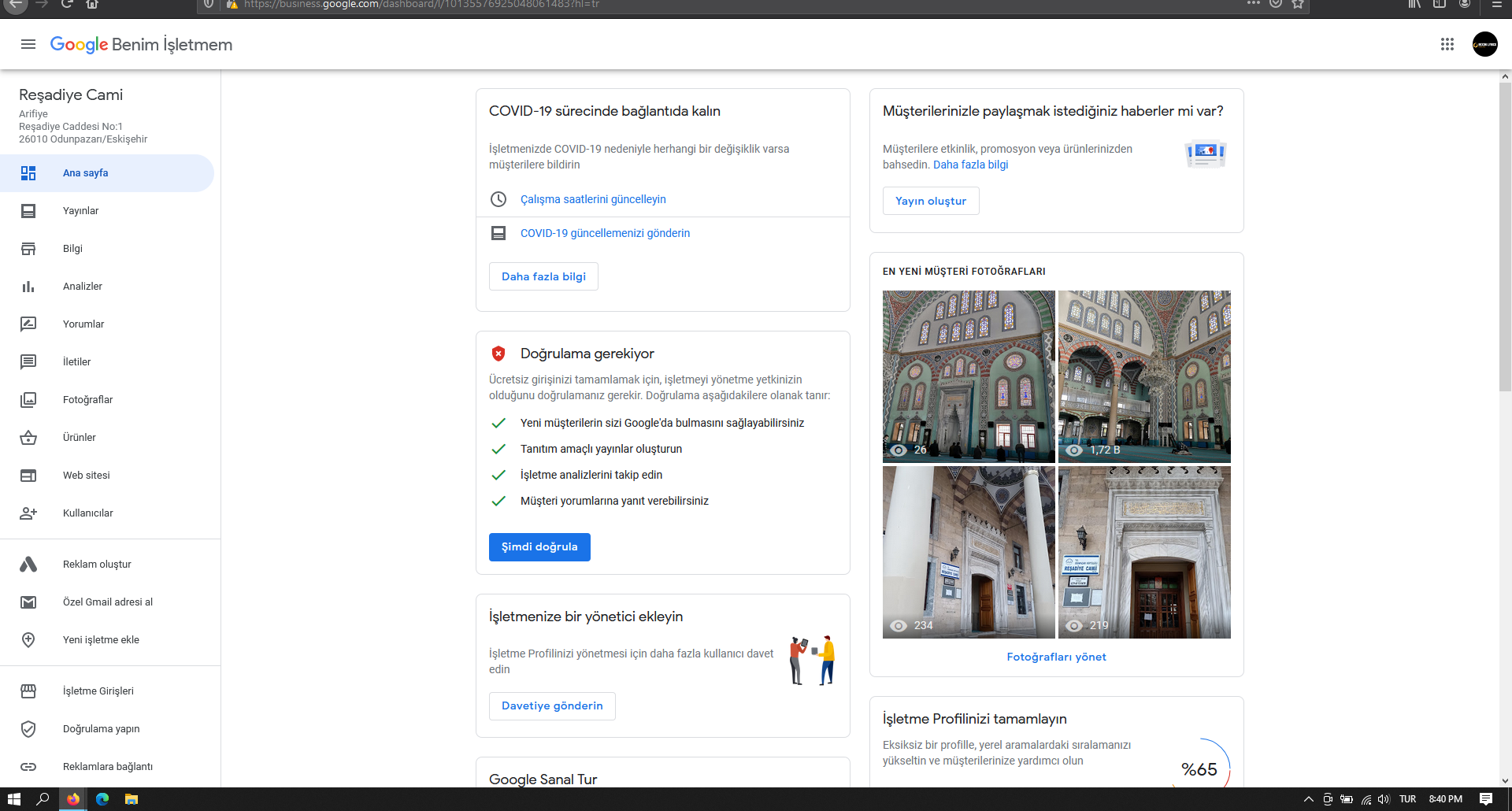Click the red verification shield icon
The height and width of the screenshot is (811, 1512).
pos(498,354)
